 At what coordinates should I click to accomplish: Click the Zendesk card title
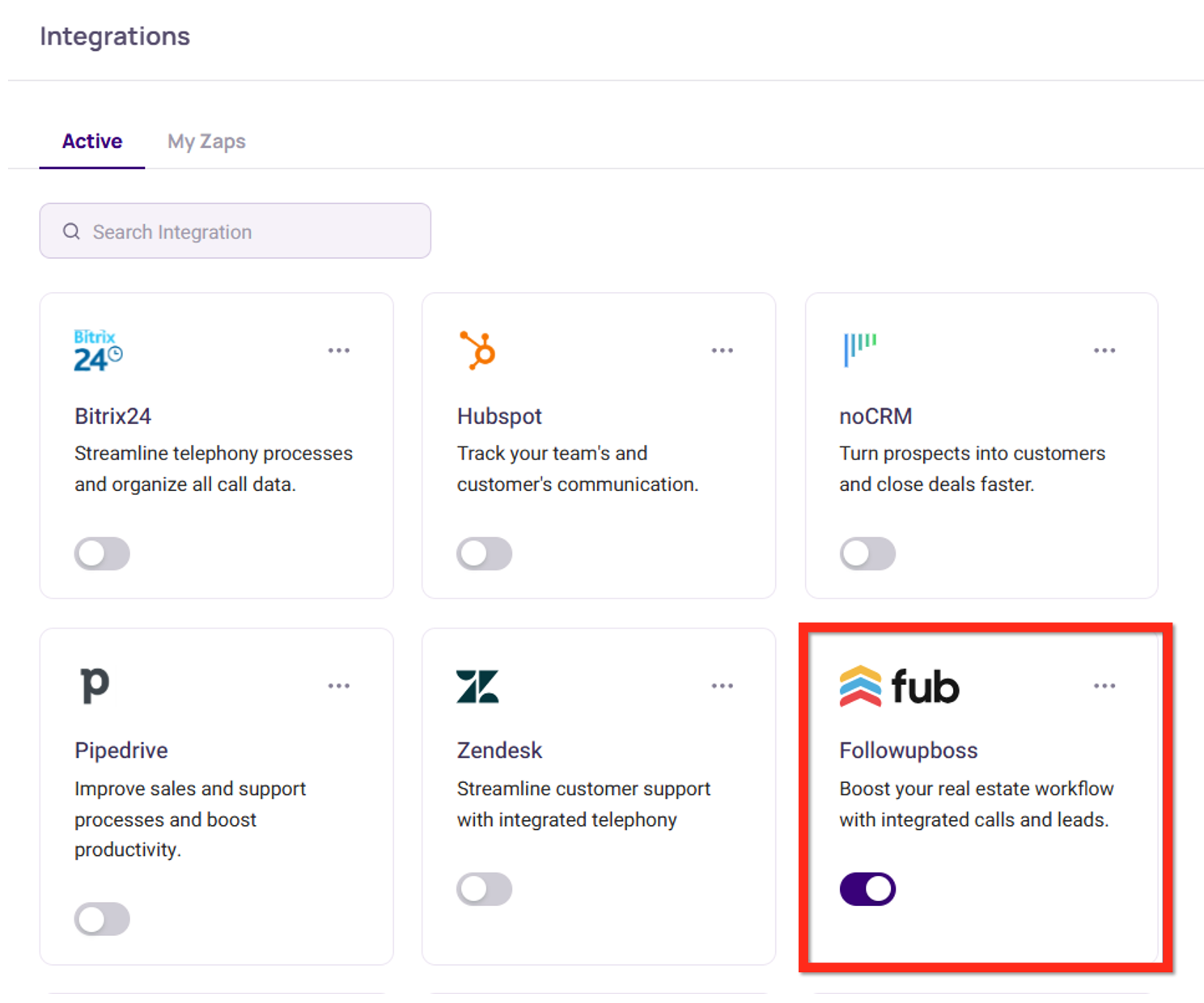click(499, 751)
